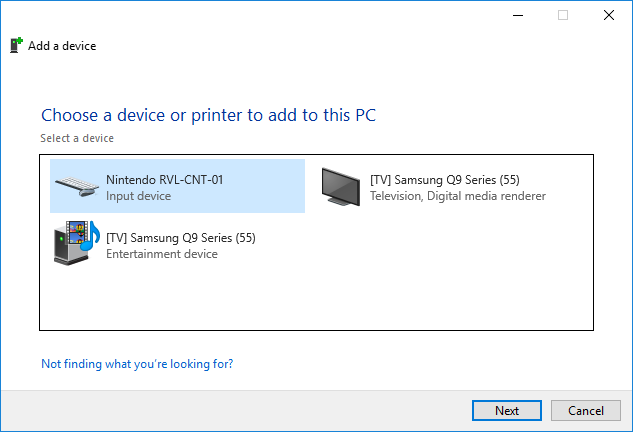Continue with the Next button
633x432 pixels.
(507, 411)
